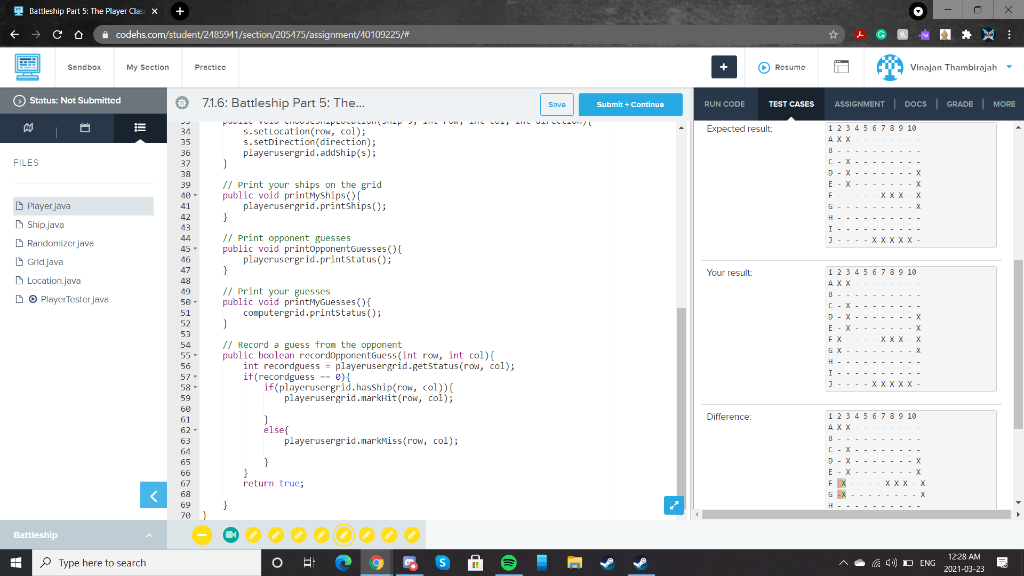Click the teal video camera icon
The height and width of the screenshot is (576, 1024).
click(231, 535)
